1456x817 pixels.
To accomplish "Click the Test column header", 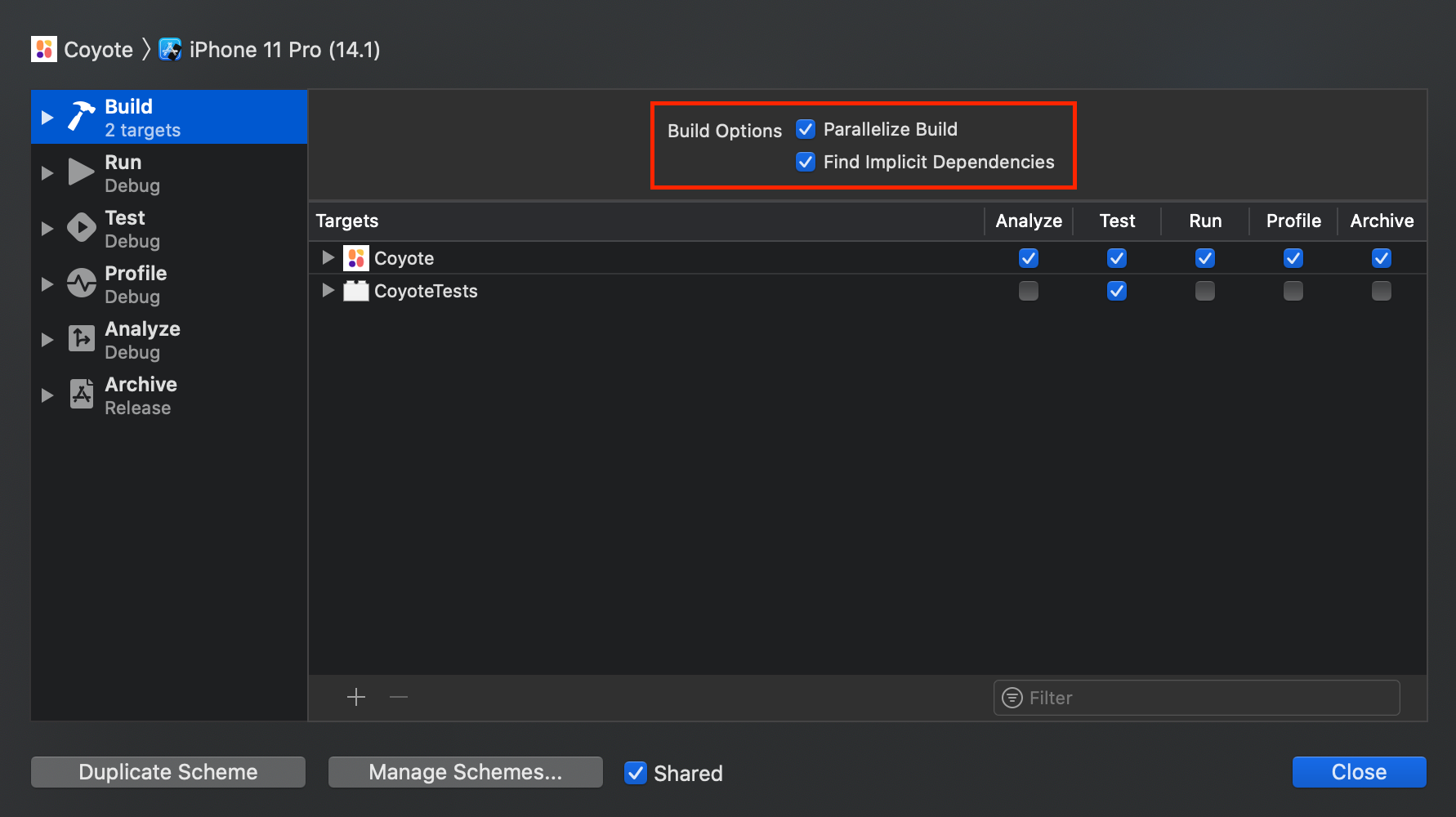I will pyautogui.click(x=1117, y=221).
